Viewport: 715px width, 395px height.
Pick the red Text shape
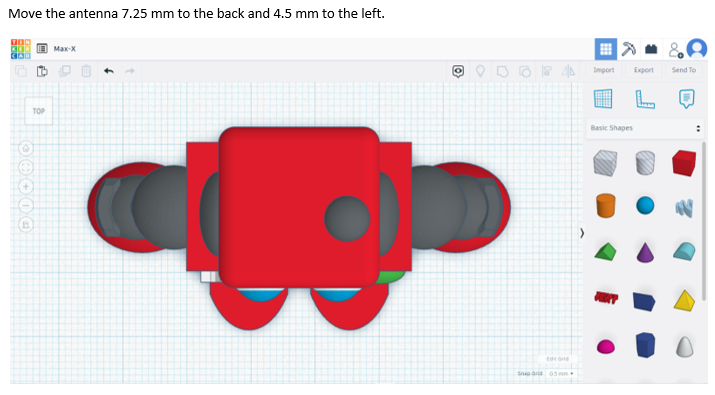[606, 298]
